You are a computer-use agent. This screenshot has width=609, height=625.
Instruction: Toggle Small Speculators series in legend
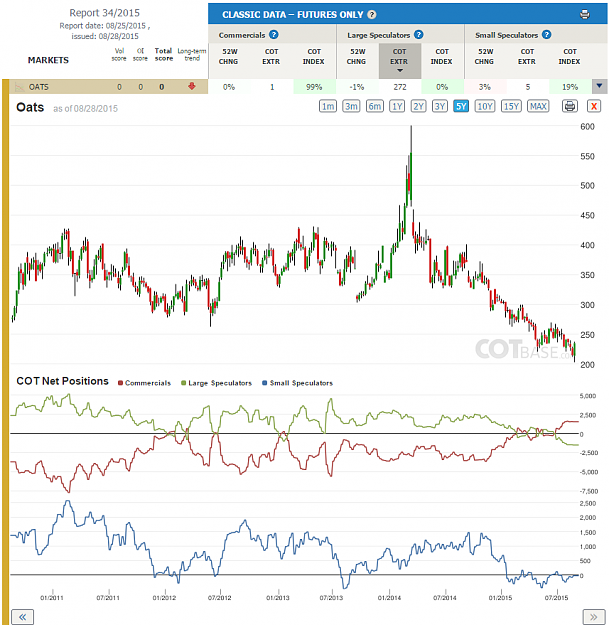tap(297, 383)
